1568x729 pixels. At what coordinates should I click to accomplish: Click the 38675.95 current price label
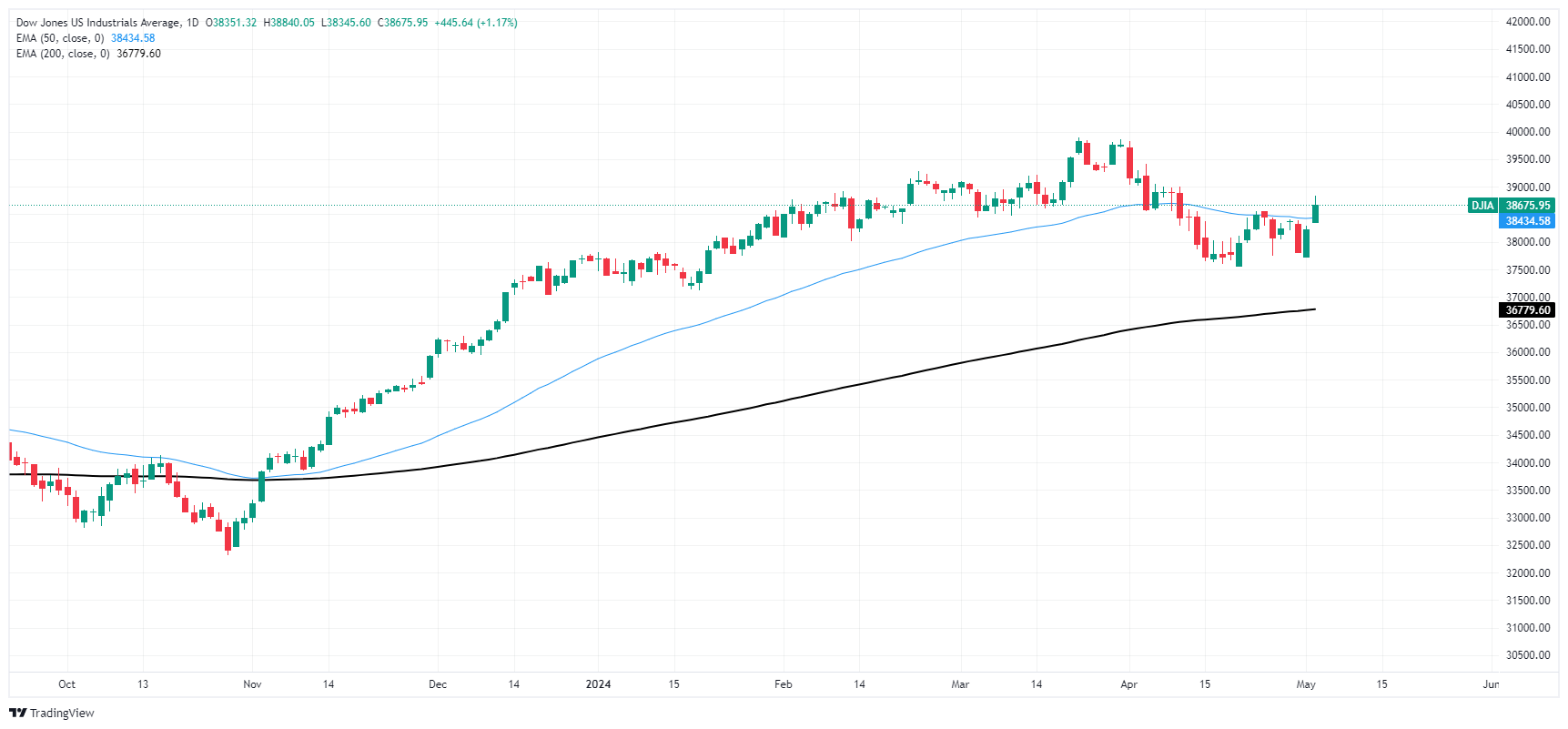tap(1527, 206)
